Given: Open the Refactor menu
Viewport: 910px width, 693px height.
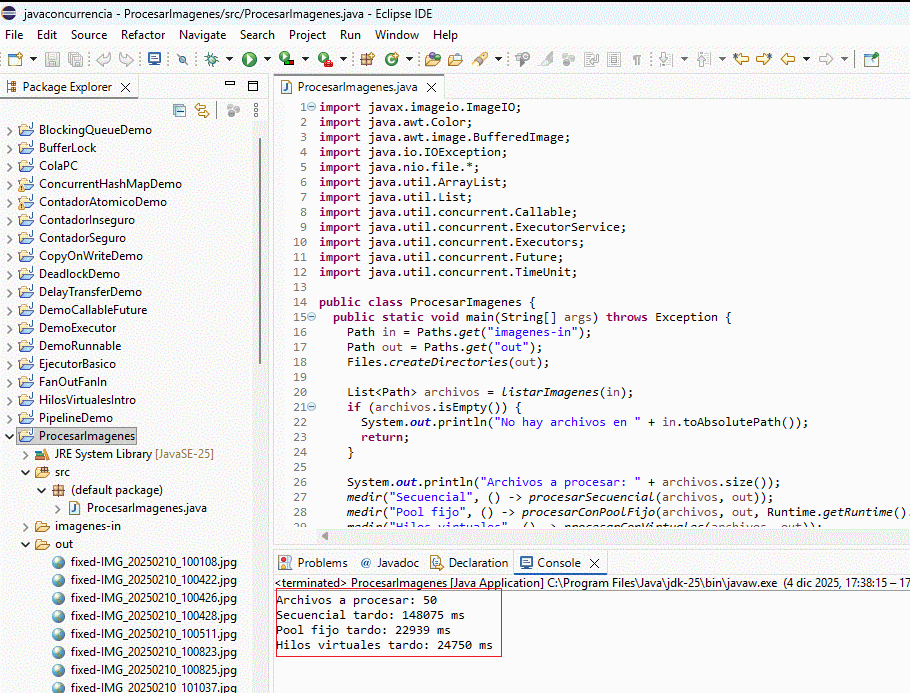Looking at the screenshot, I should [x=143, y=34].
